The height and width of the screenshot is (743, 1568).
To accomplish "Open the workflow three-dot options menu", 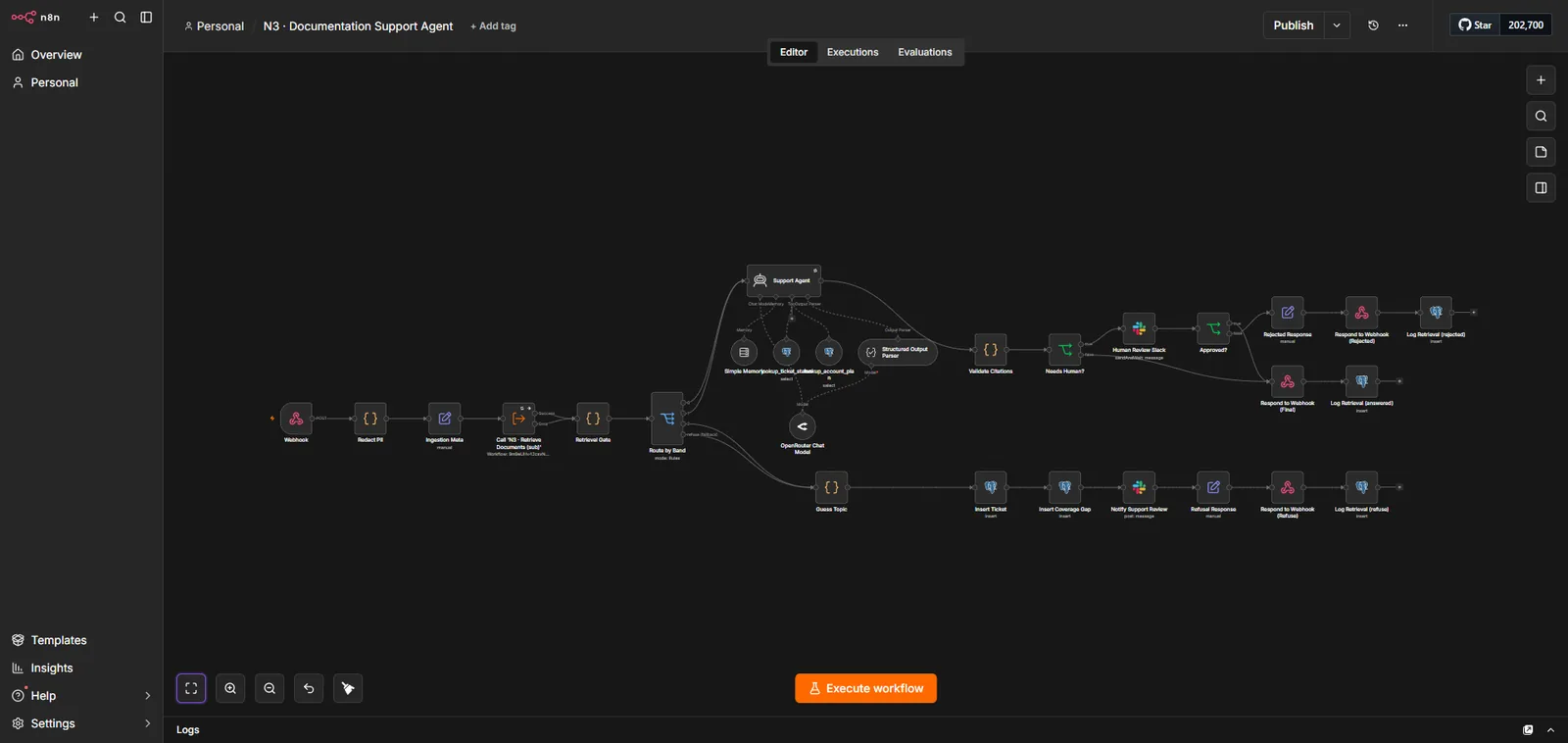I will 1402,25.
